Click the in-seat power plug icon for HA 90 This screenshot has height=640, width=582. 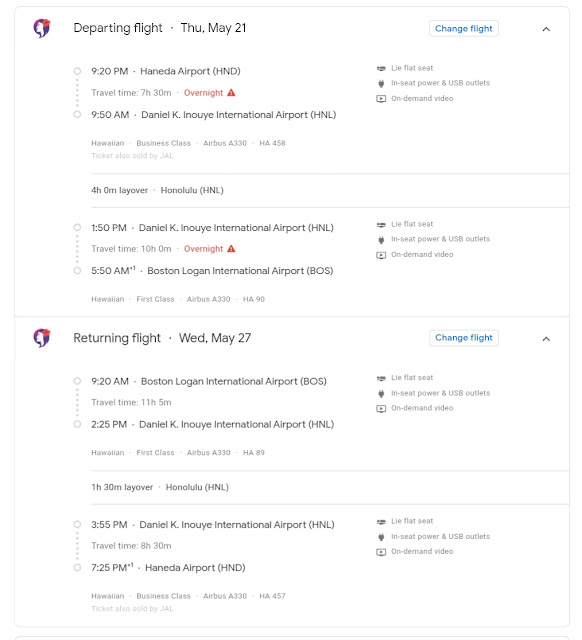pyautogui.click(x=381, y=240)
